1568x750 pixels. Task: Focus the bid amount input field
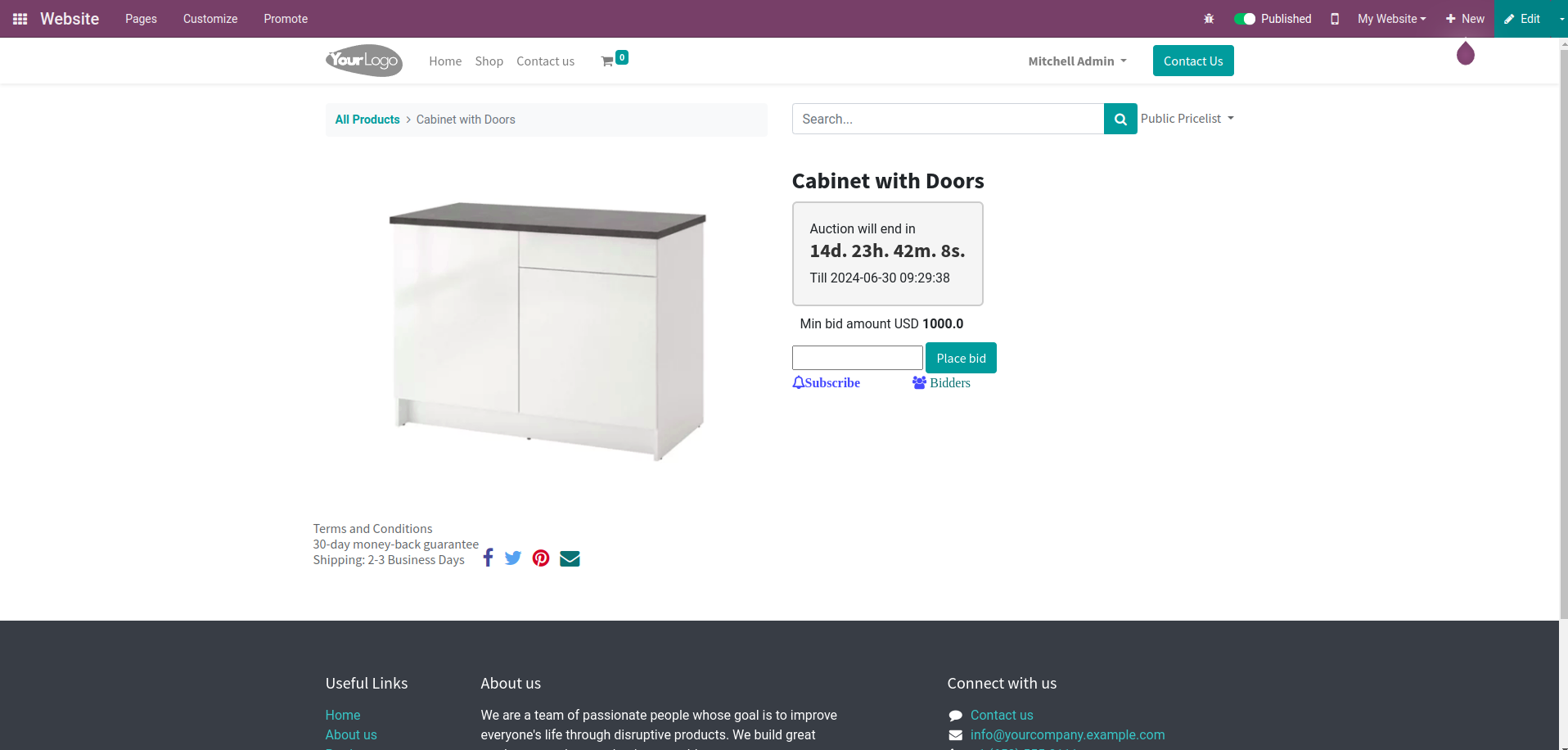(858, 358)
